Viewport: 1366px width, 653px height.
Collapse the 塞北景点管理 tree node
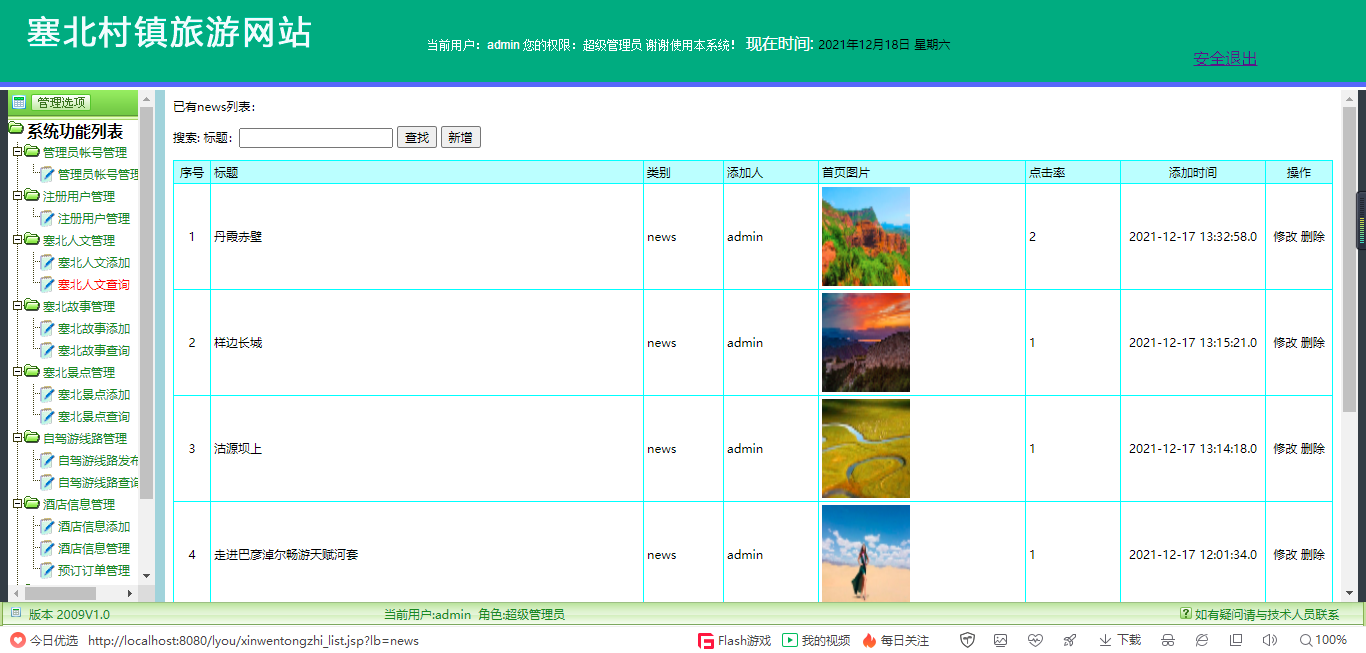[x=17, y=372]
